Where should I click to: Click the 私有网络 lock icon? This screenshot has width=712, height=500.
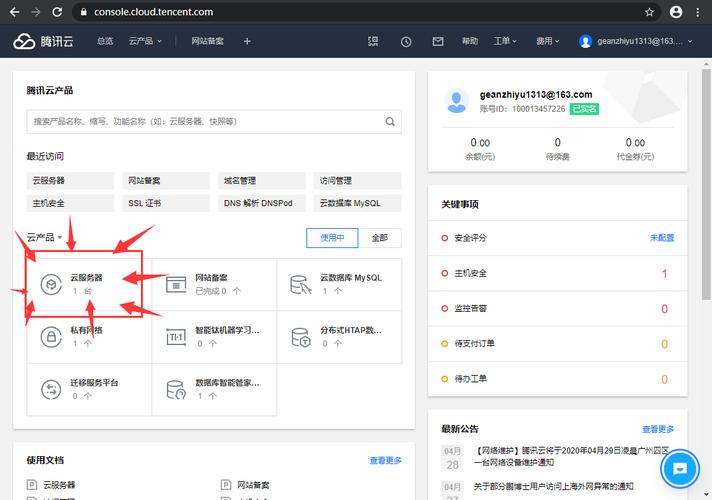click(x=51, y=337)
